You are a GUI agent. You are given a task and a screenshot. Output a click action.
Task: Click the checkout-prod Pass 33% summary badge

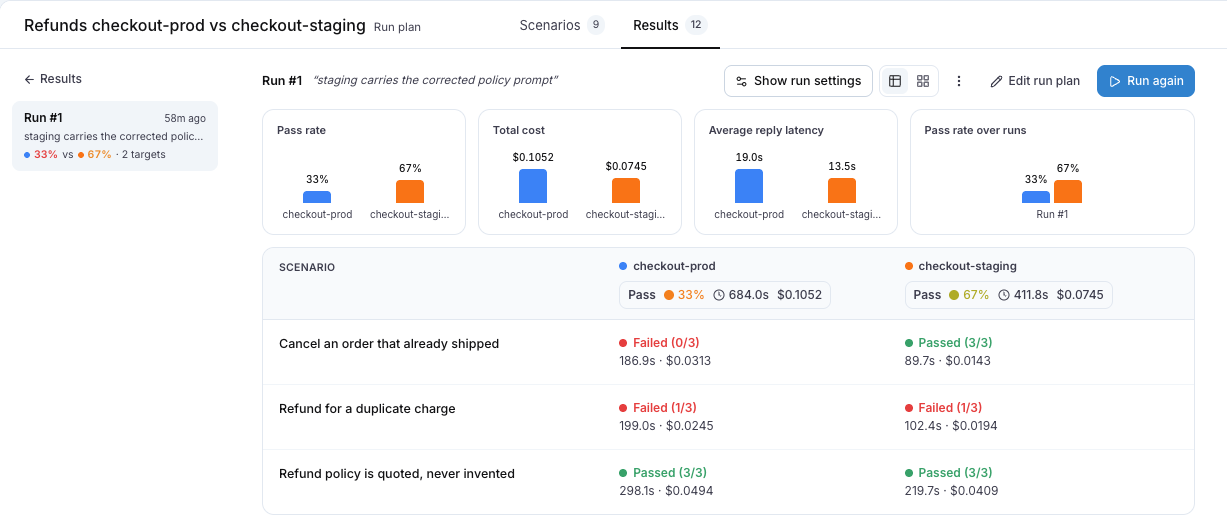(725, 295)
